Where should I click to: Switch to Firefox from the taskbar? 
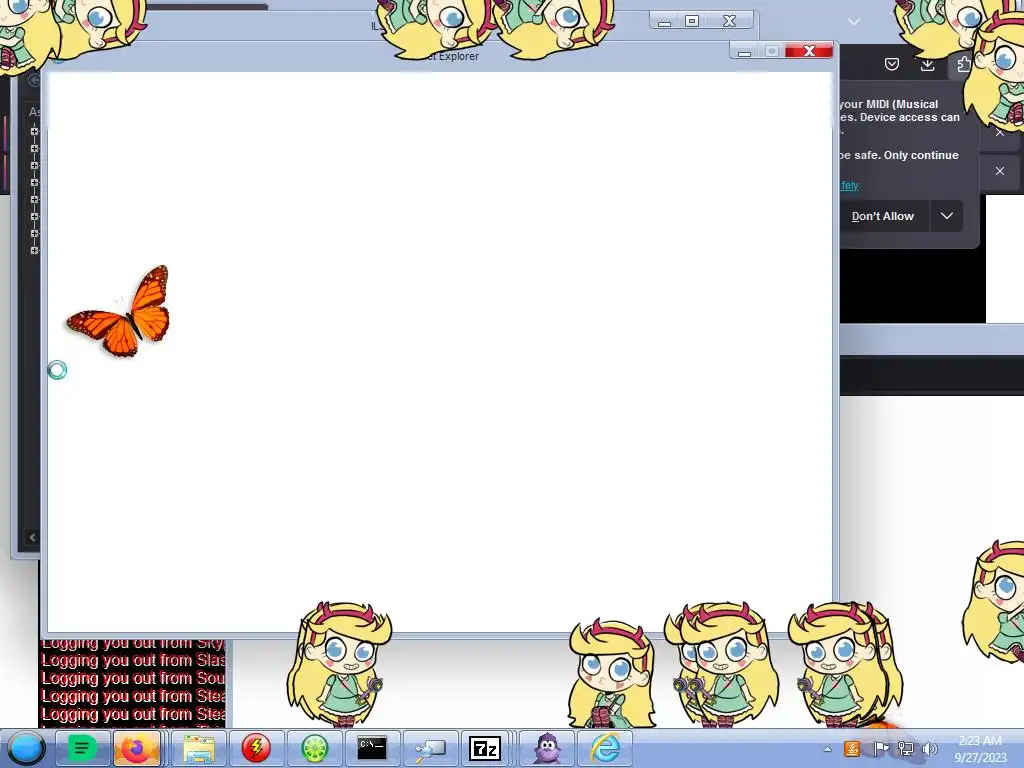pyautogui.click(x=136, y=748)
